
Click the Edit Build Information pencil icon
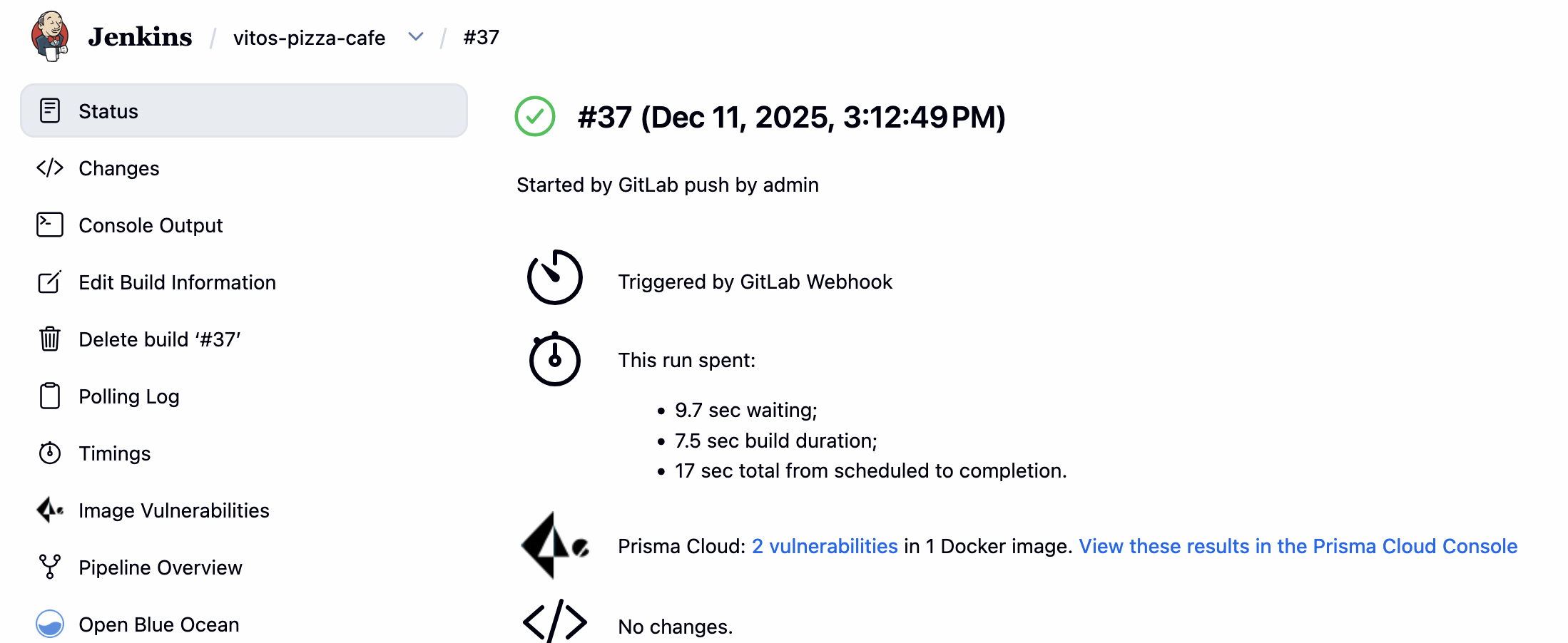pos(50,282)
